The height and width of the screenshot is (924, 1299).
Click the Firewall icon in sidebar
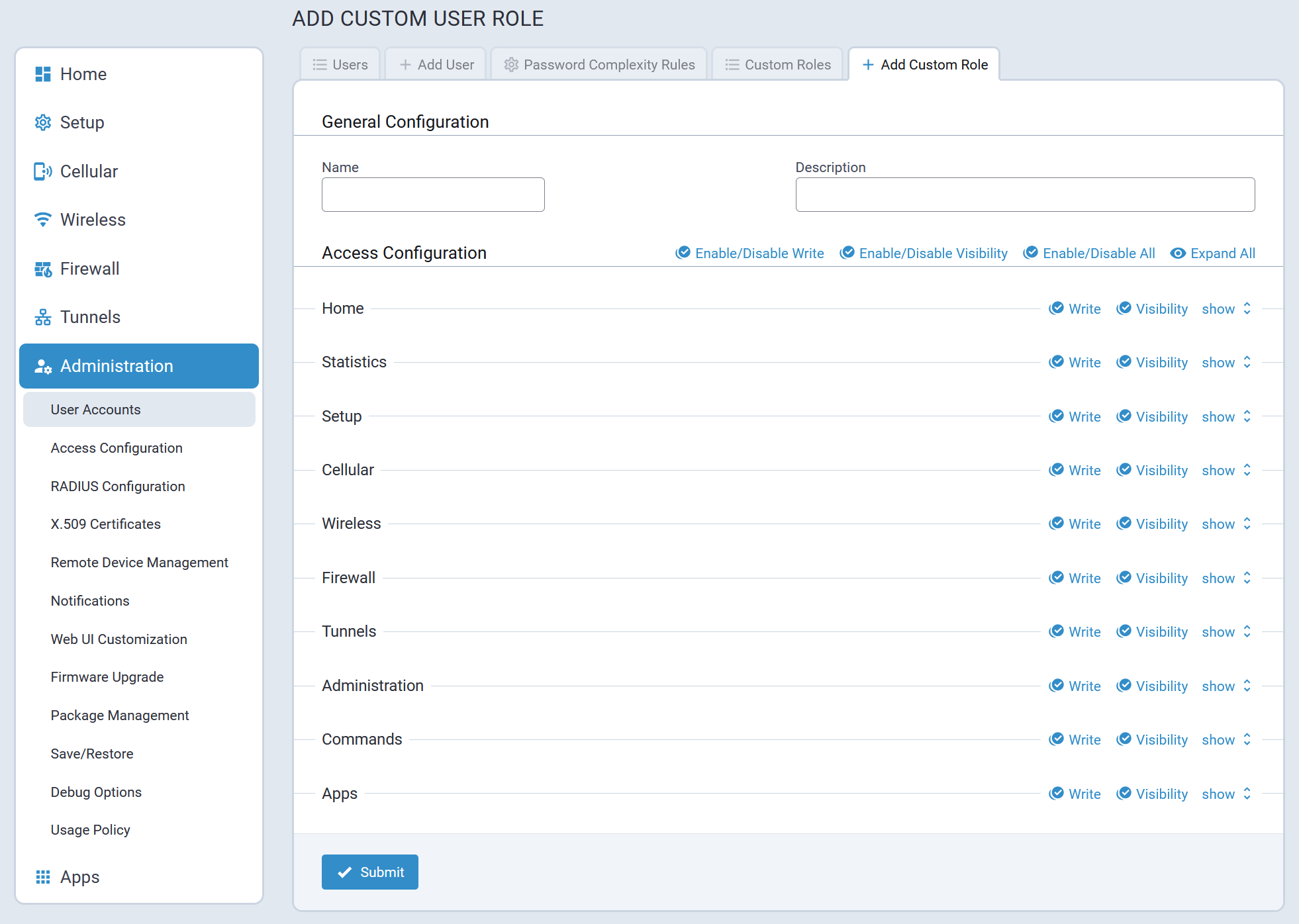click(43, 269)
